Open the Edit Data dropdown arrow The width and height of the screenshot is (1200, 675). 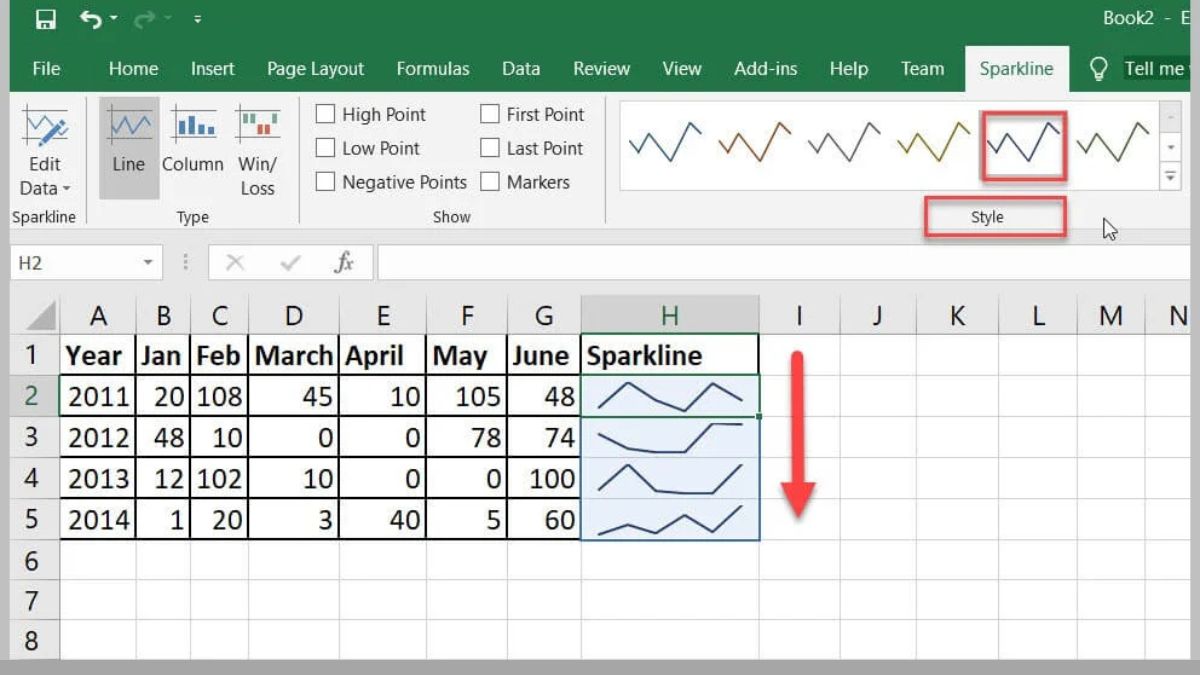pos(67,188)
